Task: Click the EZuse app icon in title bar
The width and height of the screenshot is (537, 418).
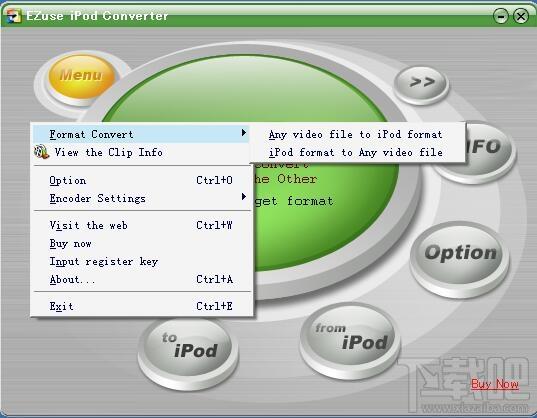Action: pos(14,16)
